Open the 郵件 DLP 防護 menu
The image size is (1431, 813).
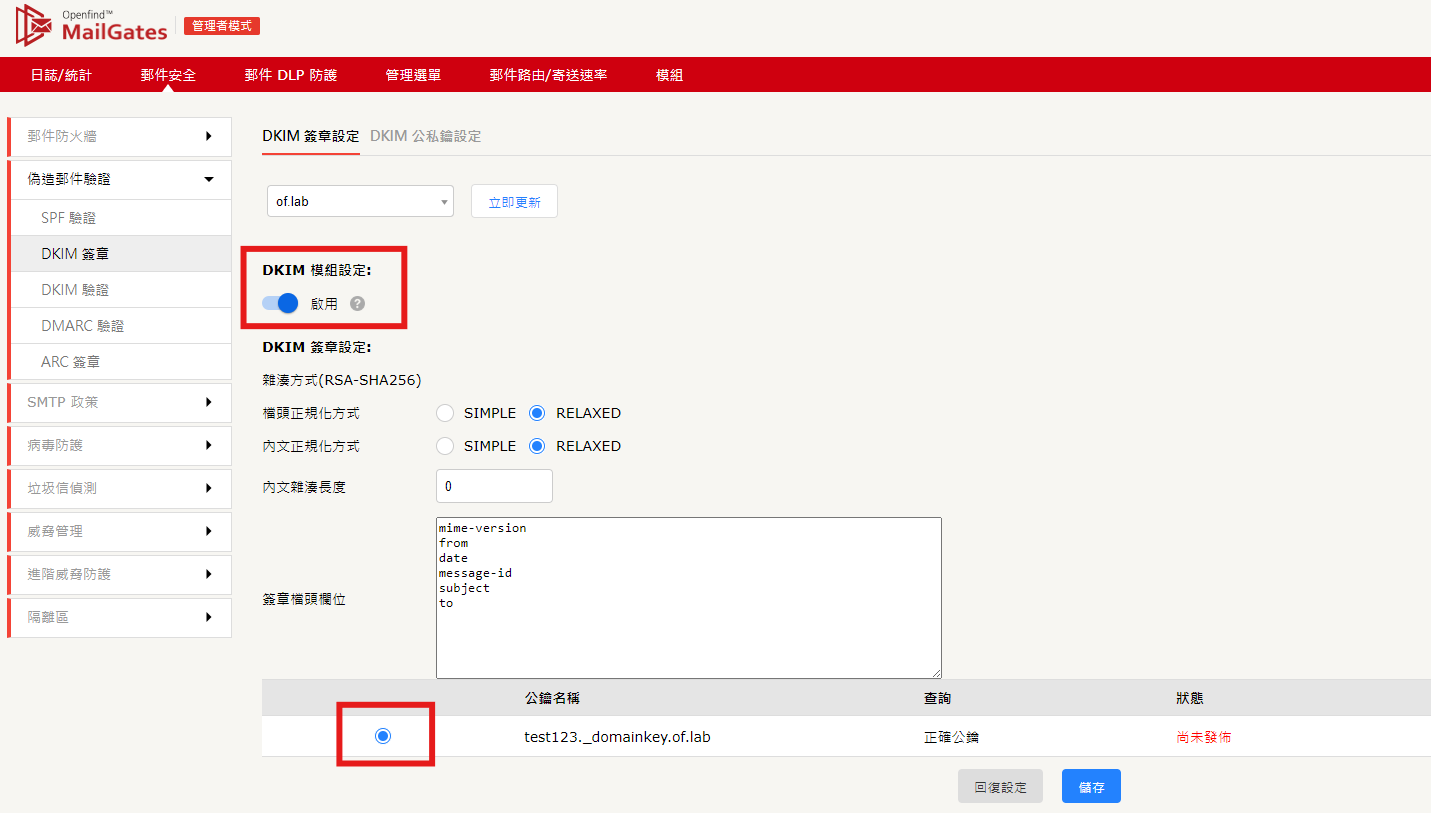pos(291,74)
